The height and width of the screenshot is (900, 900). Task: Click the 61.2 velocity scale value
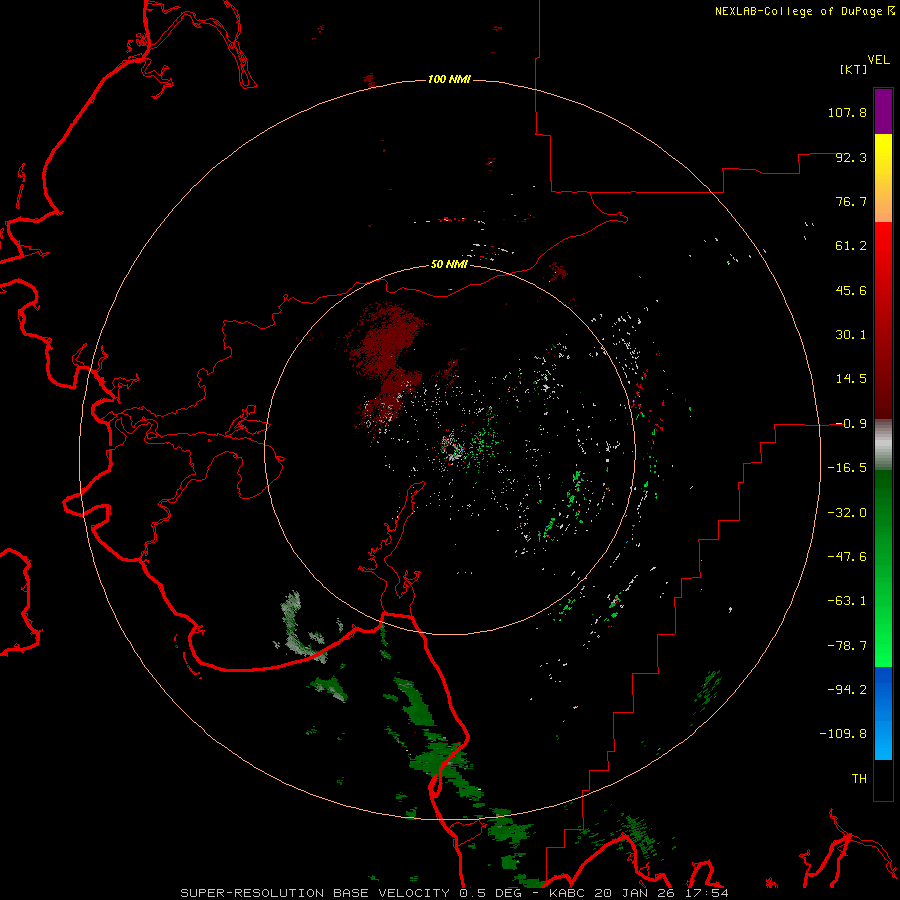(851, 246)
